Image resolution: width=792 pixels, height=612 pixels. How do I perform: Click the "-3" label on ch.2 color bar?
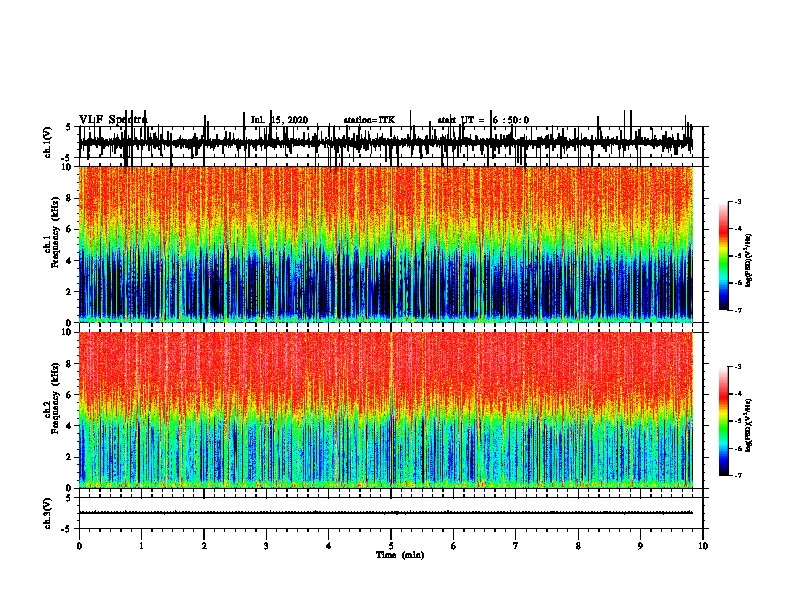click(x=737, y=367)
